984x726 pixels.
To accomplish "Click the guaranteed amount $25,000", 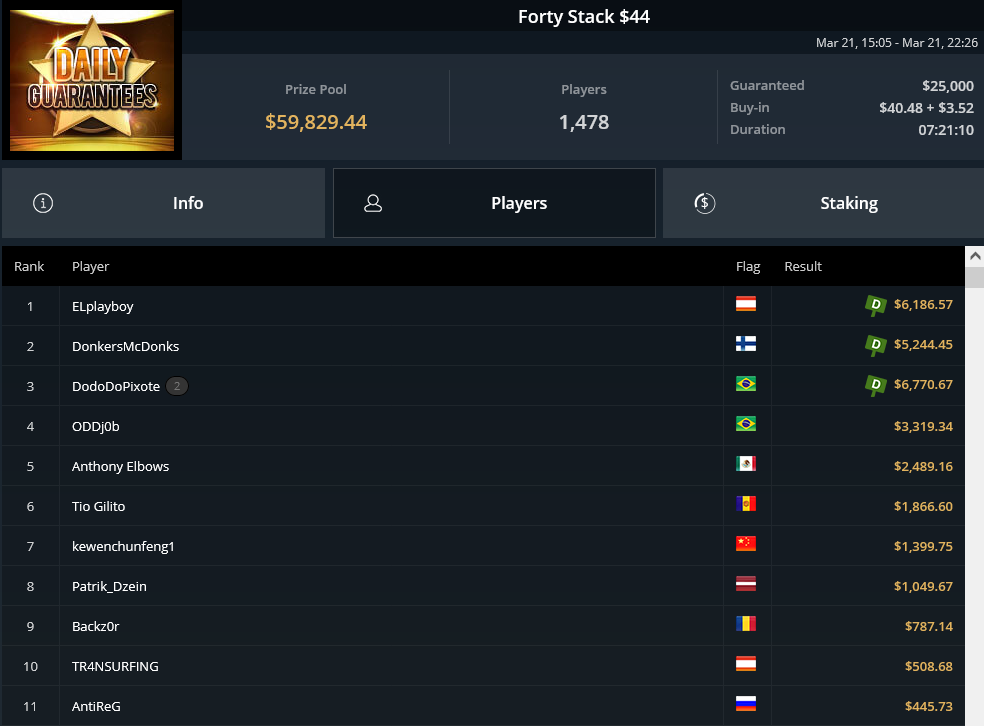I will point(948,86).
